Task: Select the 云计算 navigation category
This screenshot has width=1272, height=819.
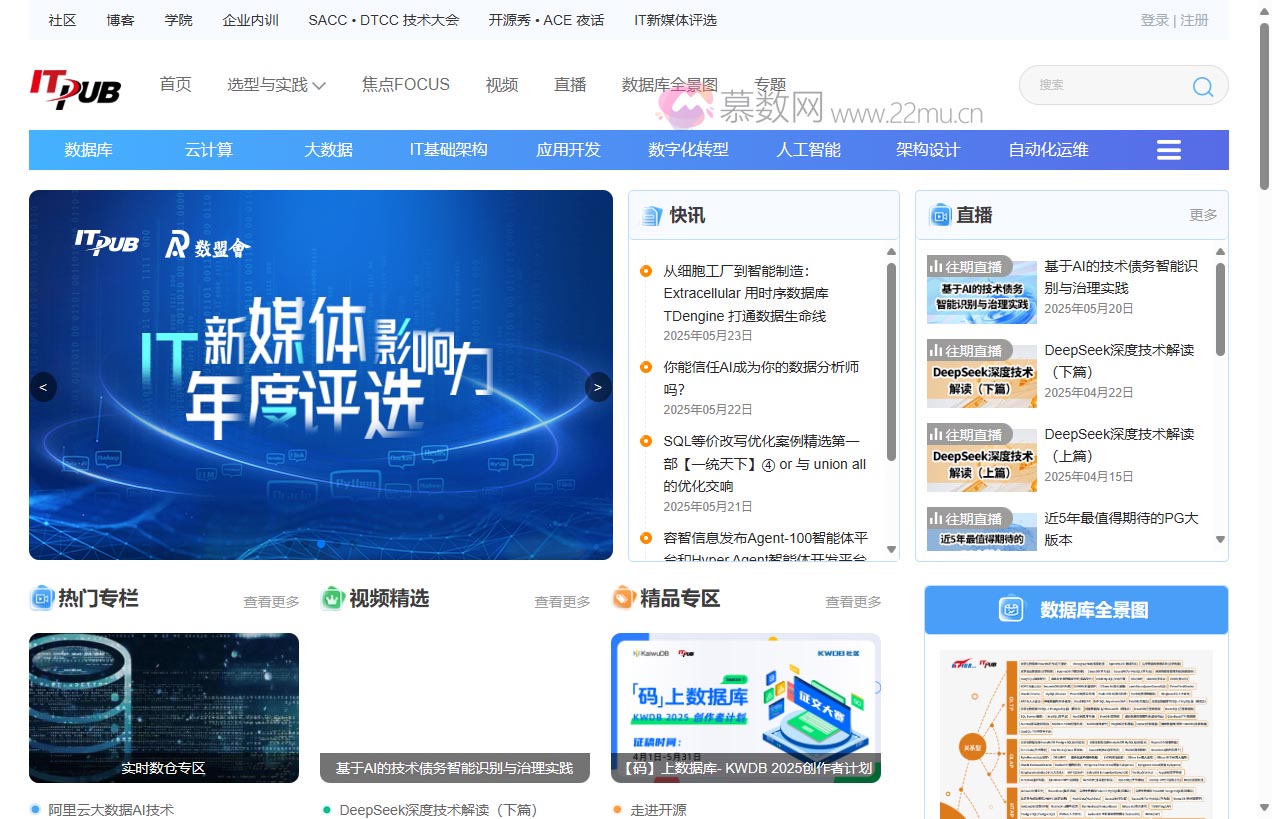Action: [x=208, y=149]
